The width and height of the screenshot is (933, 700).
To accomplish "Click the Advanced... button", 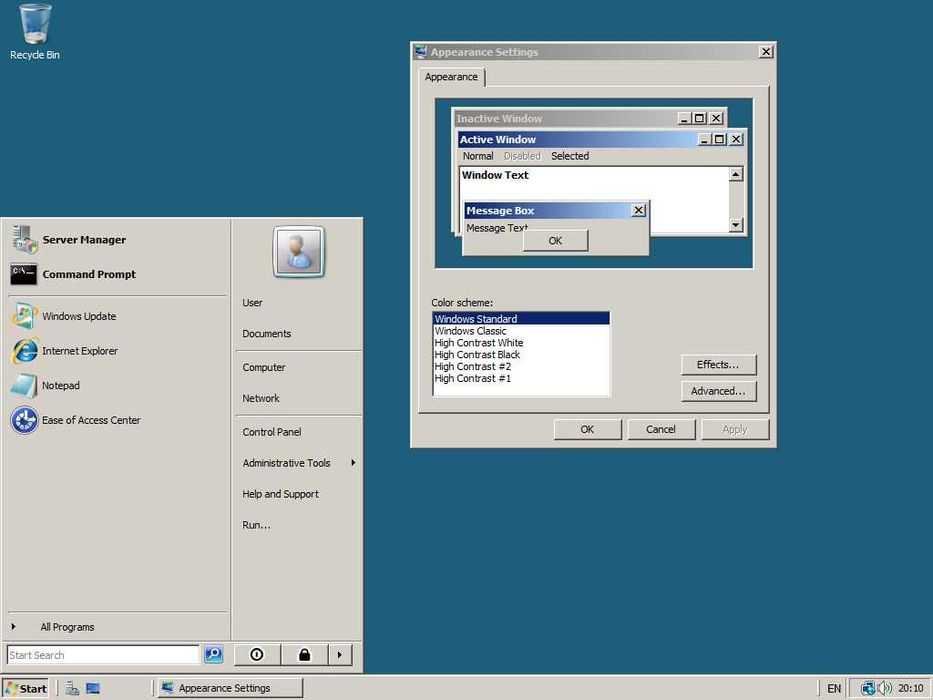I will click(718, 391).
